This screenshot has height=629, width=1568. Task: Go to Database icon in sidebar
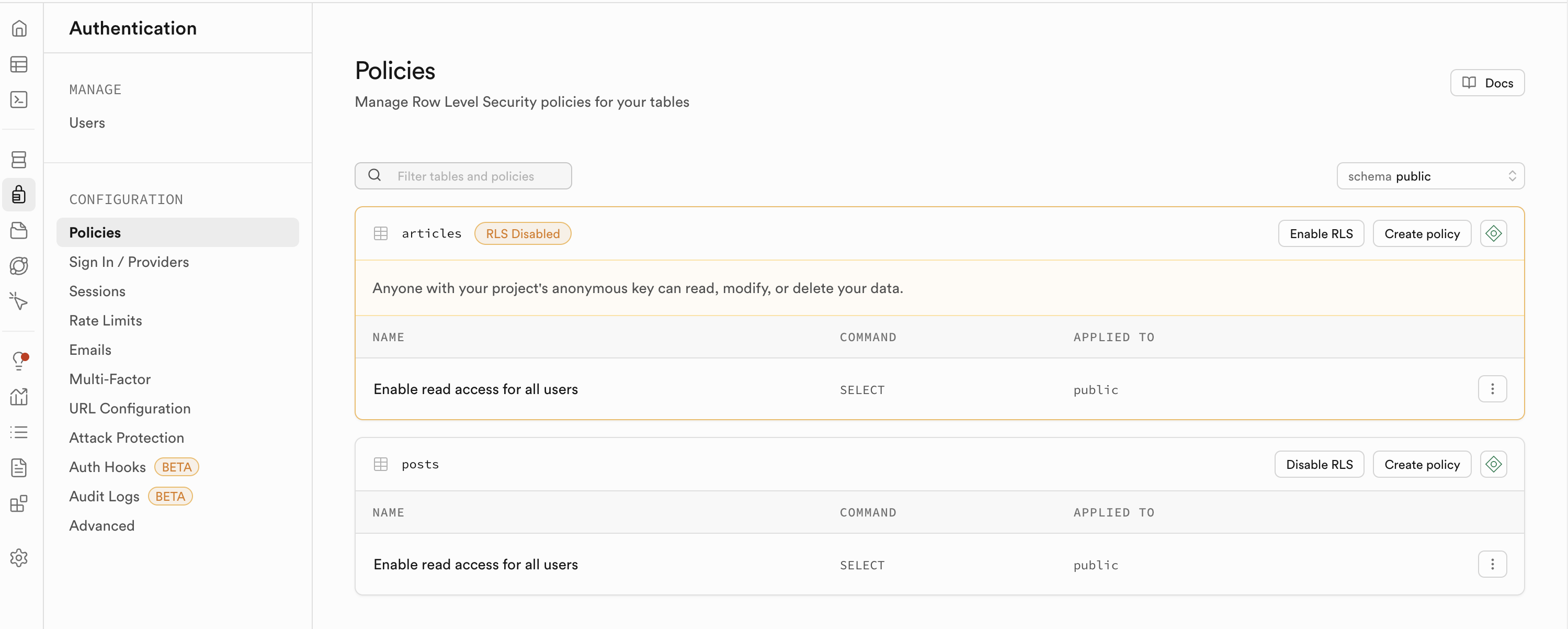point(19,160)
